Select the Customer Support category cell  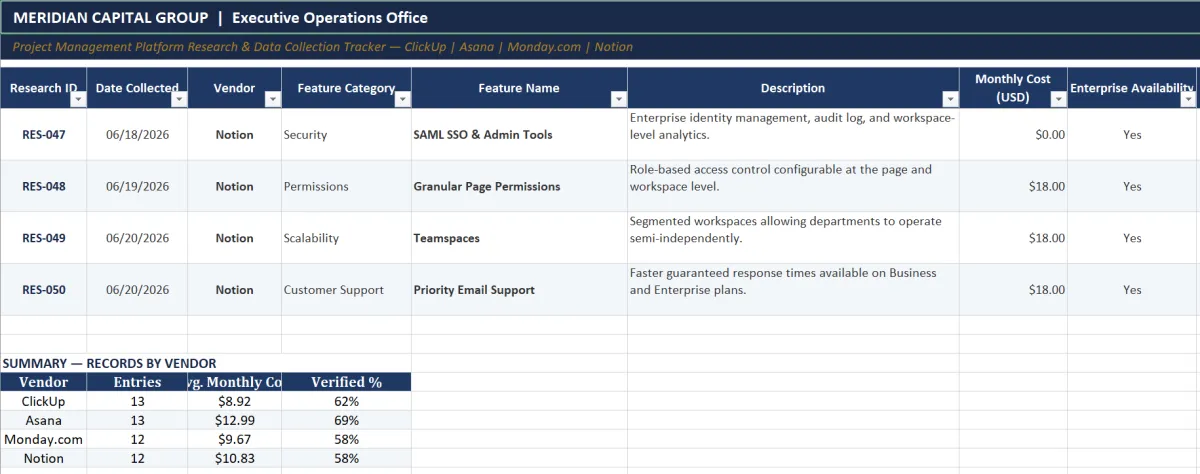click(346, 290)
